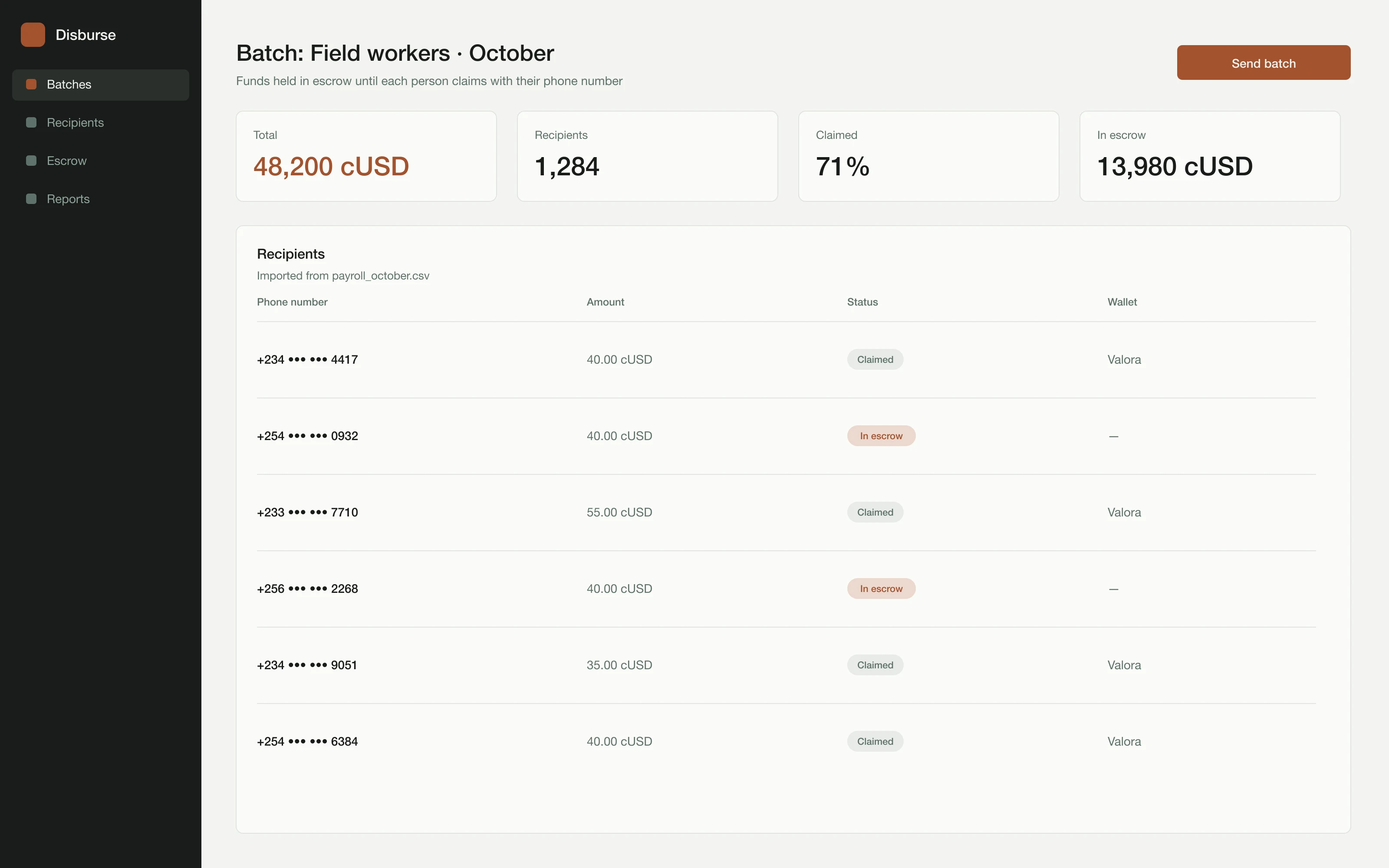Screen dimensions: 1389x868
Task: Click the 55.00 cUSD amount cell
Action: pyautogui.click(x=619, y=513)
